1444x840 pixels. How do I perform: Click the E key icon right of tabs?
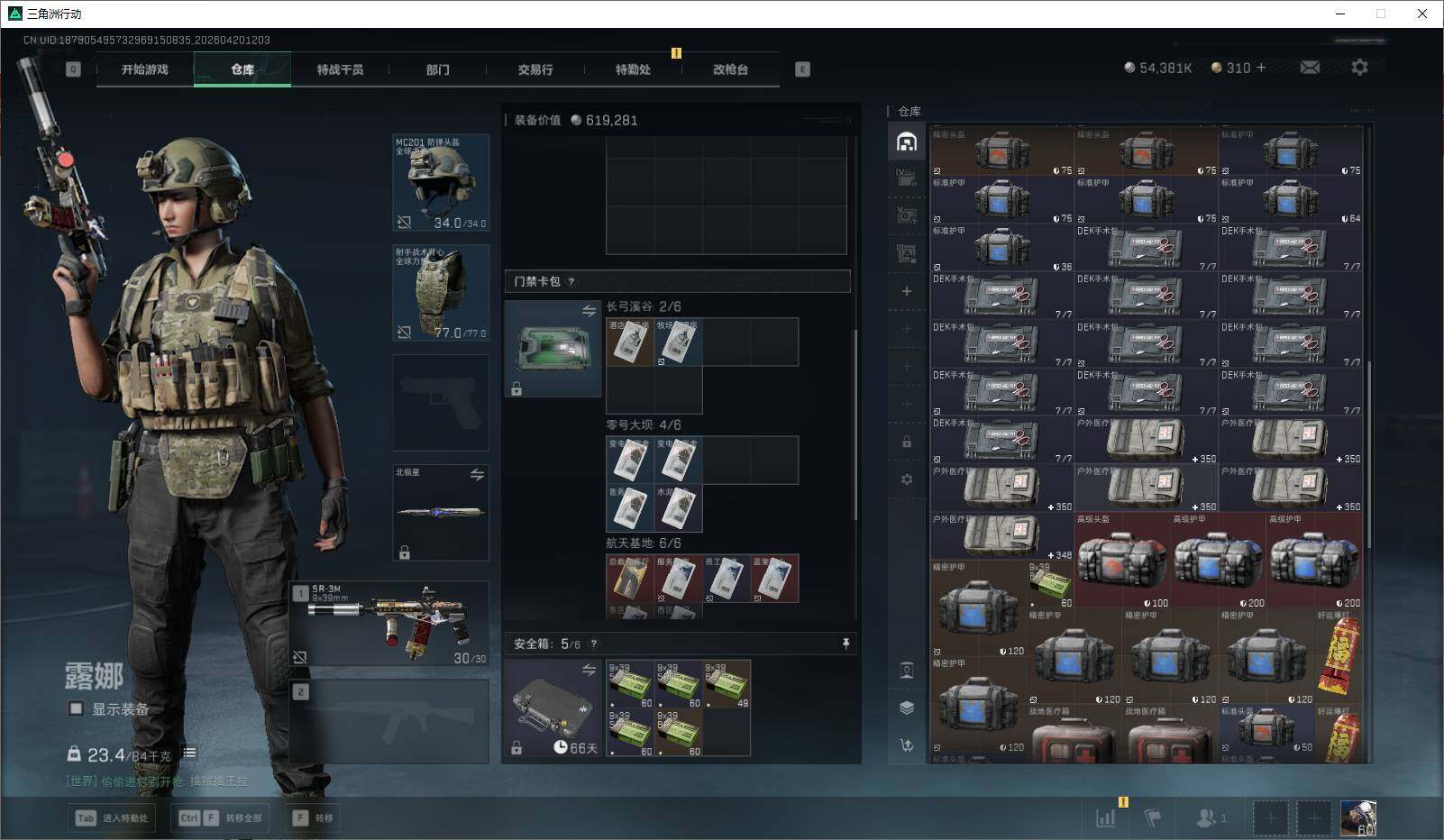tap(802, 68)
